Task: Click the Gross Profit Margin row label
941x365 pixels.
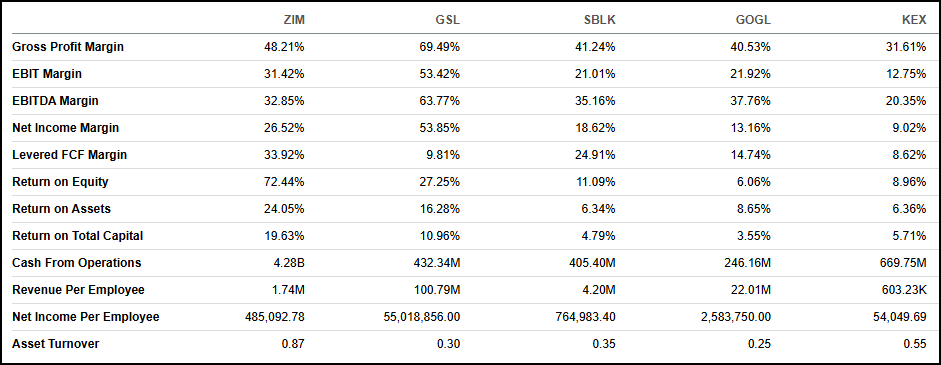Action: coord(68,47)
